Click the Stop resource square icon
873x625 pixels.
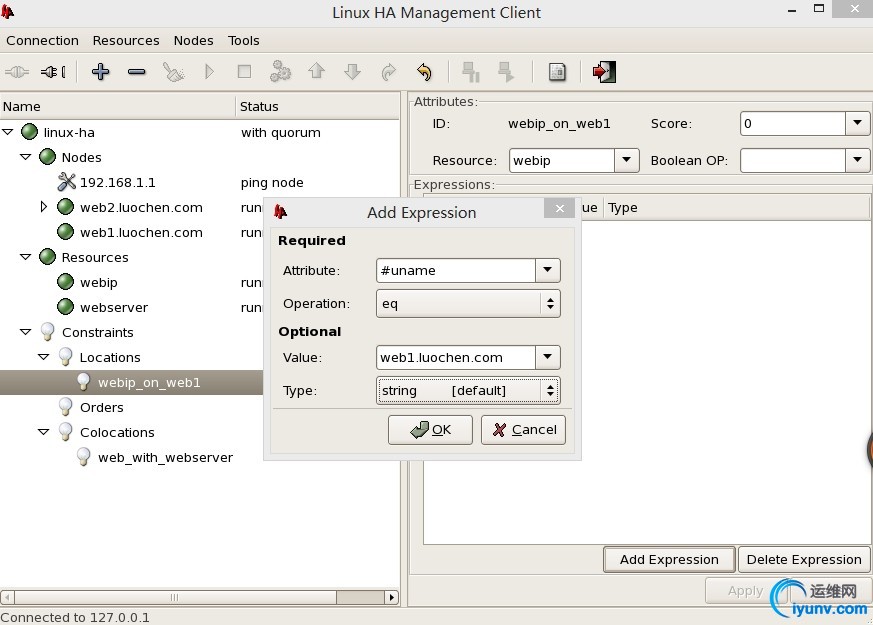tap(244, 72)
